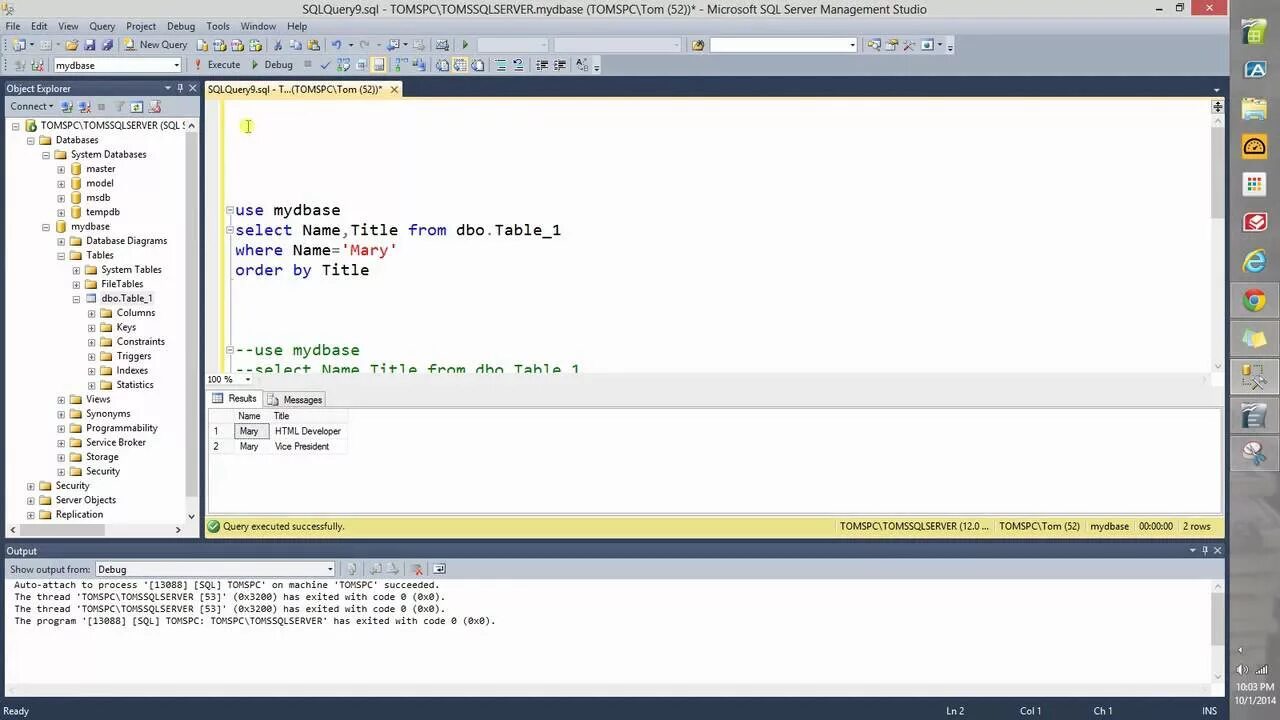Select 'Vice President' cell in results
This screenshot has width=1280, height=720.
tap(302, 446)
